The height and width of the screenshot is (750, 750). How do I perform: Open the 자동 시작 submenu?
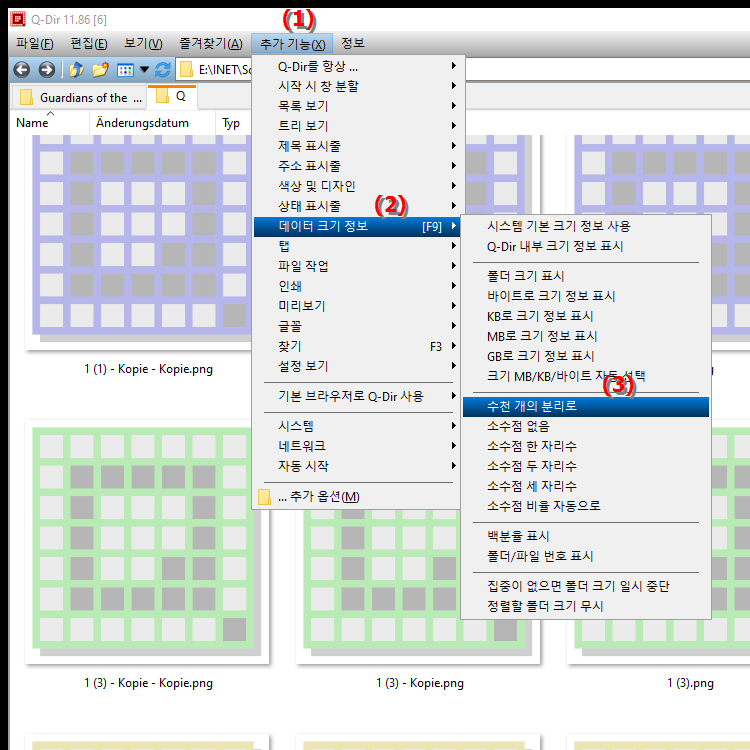click(356, 466)
